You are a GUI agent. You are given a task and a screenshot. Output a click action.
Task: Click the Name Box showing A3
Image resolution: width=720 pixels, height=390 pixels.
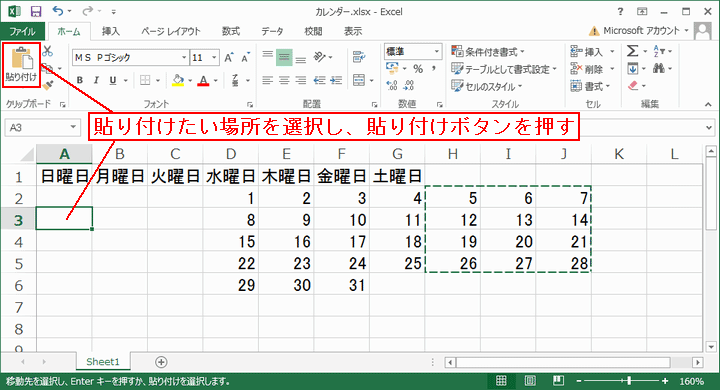point(42,127)
